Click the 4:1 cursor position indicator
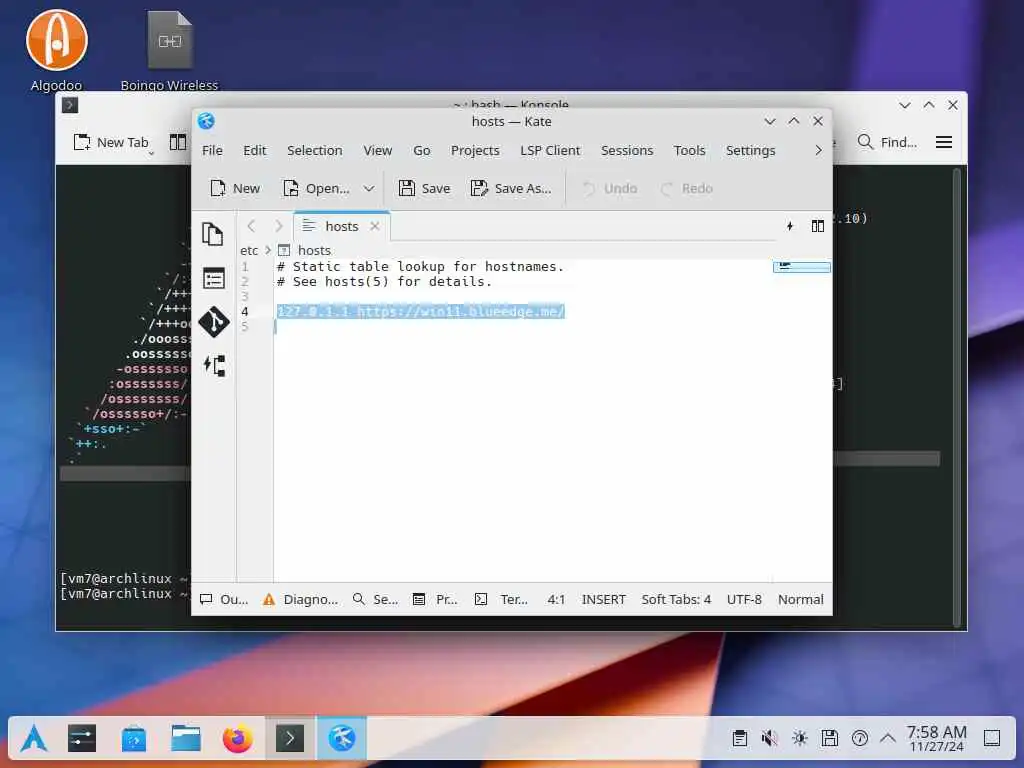1024x768 pixels. pos(556,600)
